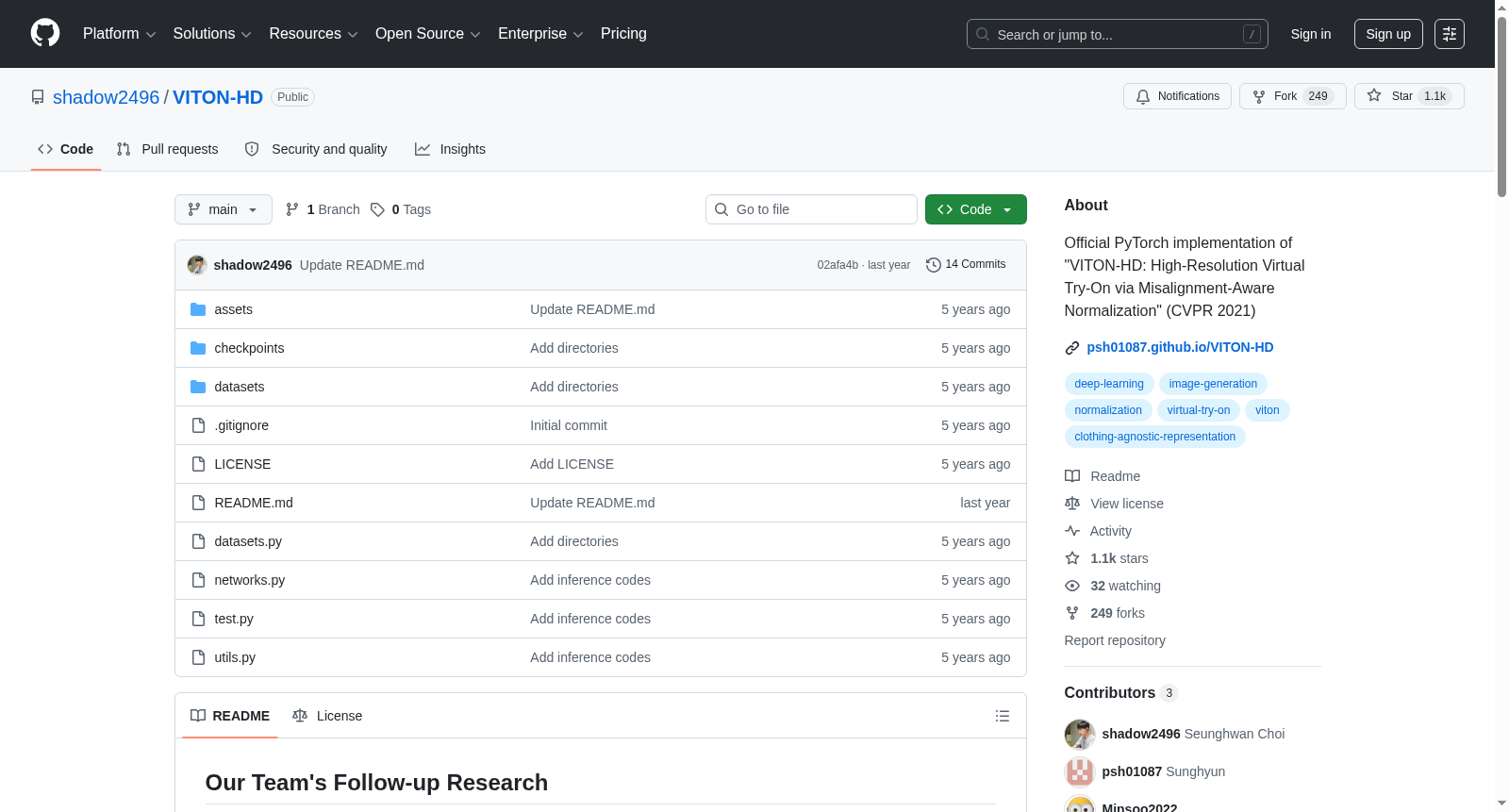Image resolution: width=1509 pixels, height=812 pixels.
Task: Click the shadow2496 avatar in commit header
Action: pos(197,265)
